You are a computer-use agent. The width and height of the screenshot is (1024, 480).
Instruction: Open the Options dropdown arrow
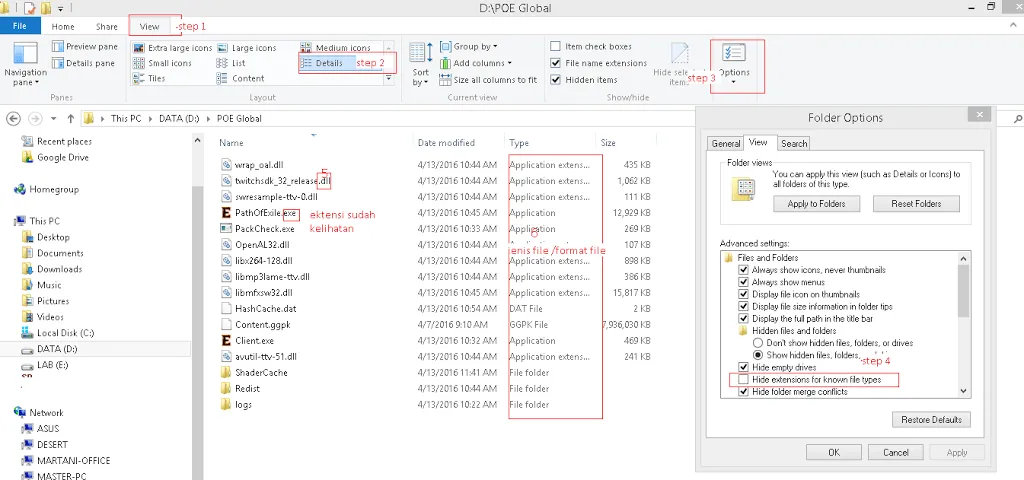pos(734,82)
